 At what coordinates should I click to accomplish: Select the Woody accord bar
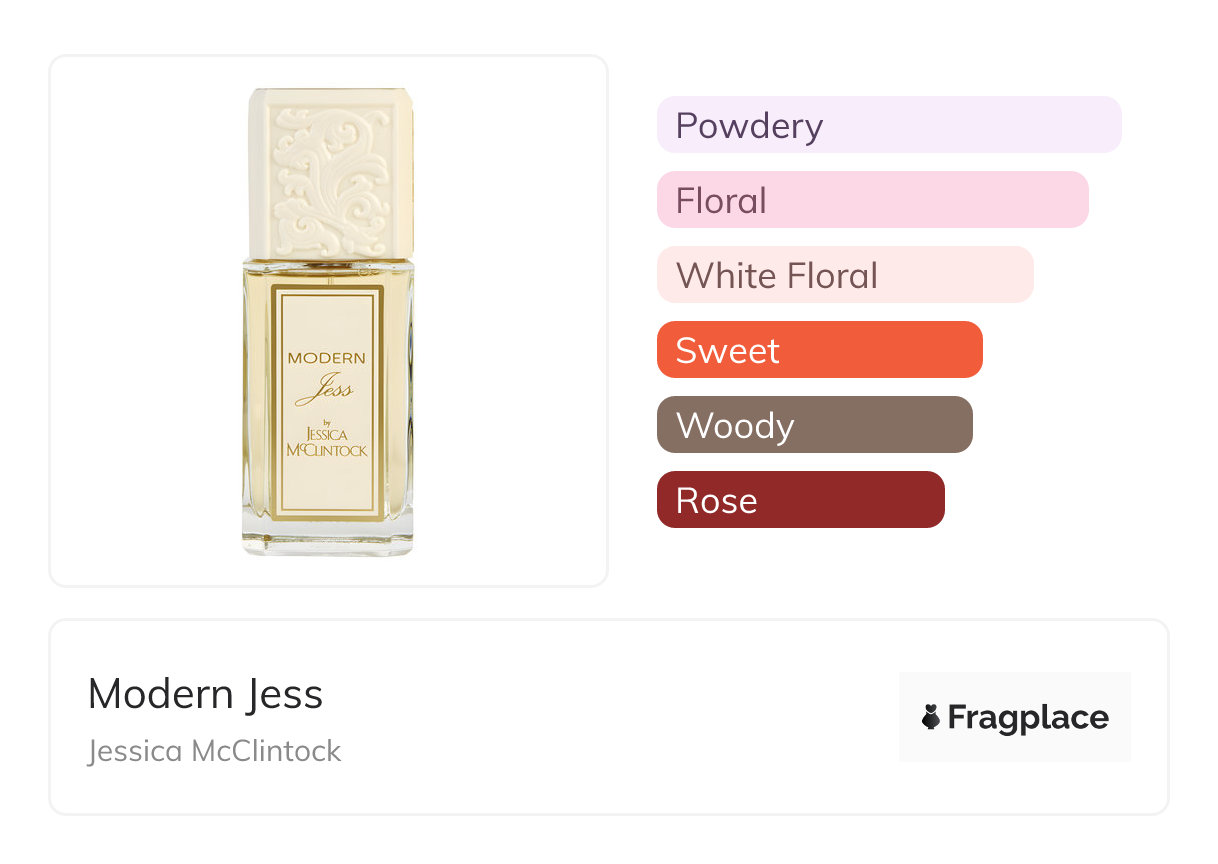click(815, 425)
